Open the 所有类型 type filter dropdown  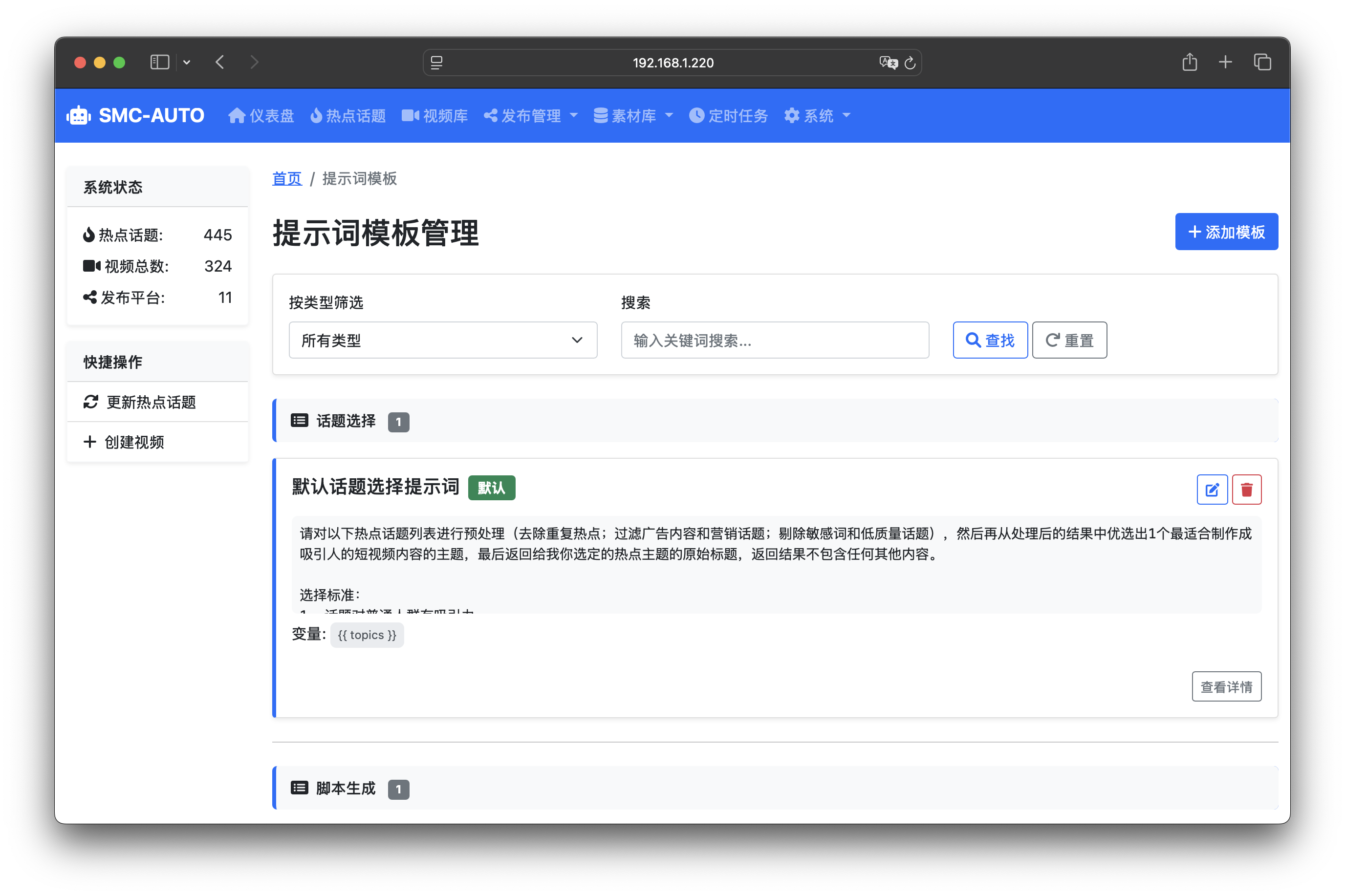442,340
